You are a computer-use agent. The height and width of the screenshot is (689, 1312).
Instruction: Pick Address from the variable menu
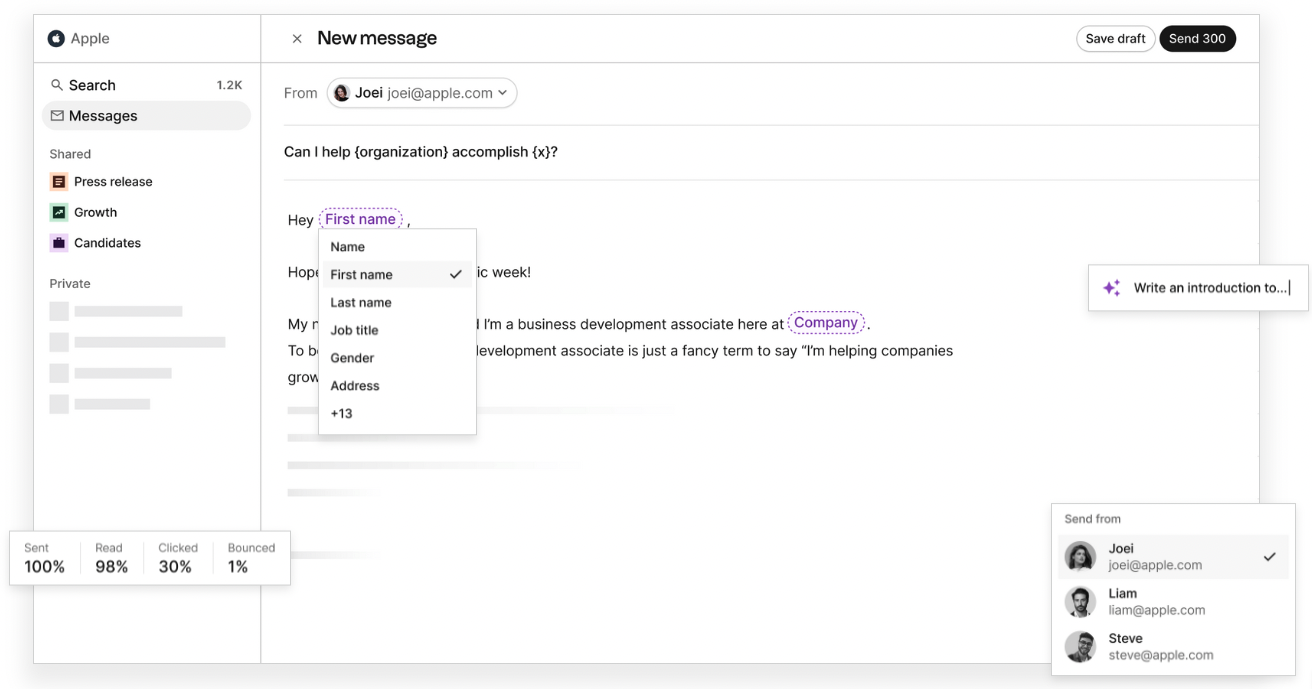(x=397, y=386)
